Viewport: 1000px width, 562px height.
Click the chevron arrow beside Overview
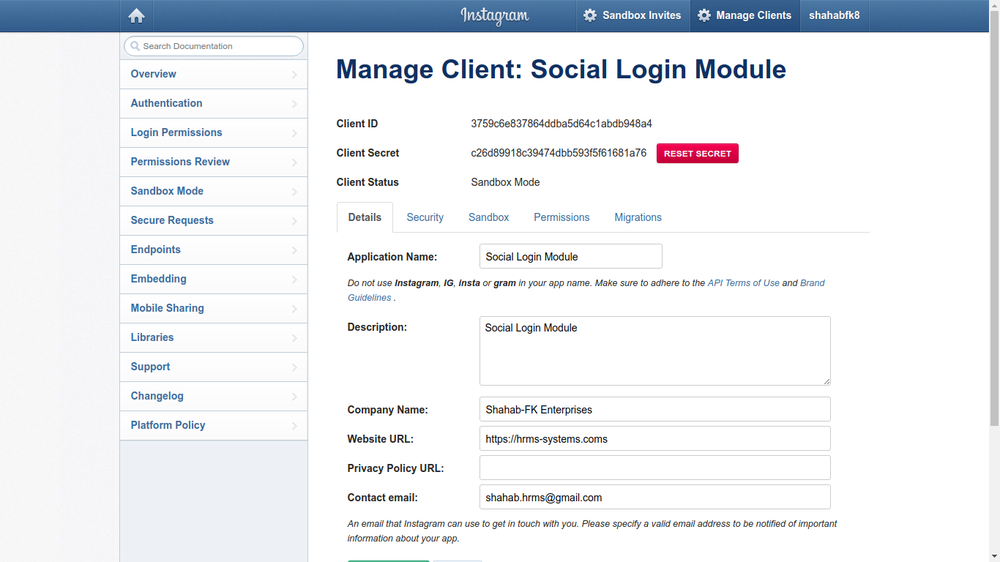pyautogui.click(x=294, y=75)
